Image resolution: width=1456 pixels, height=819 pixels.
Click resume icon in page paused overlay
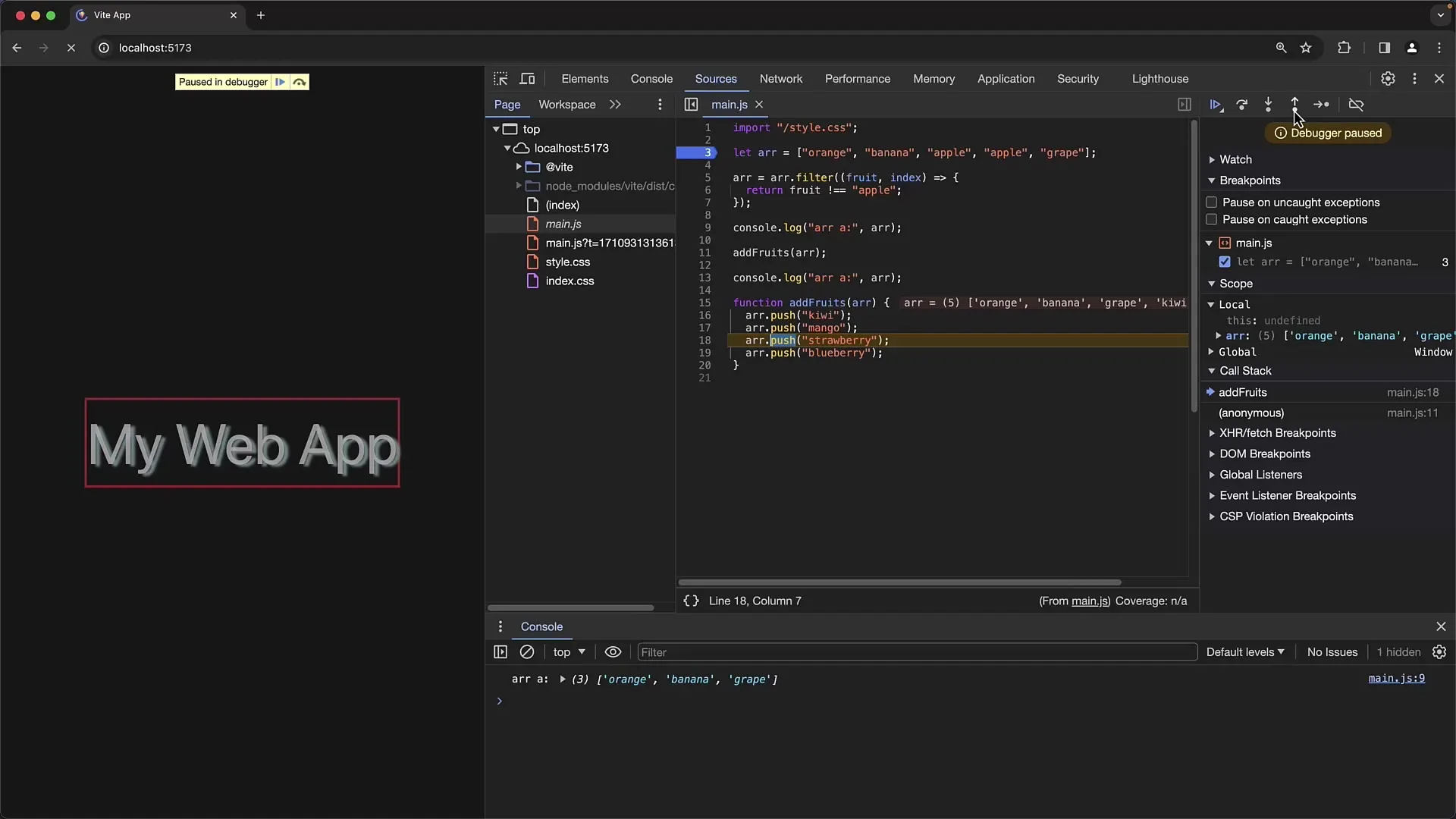(281, 82)
